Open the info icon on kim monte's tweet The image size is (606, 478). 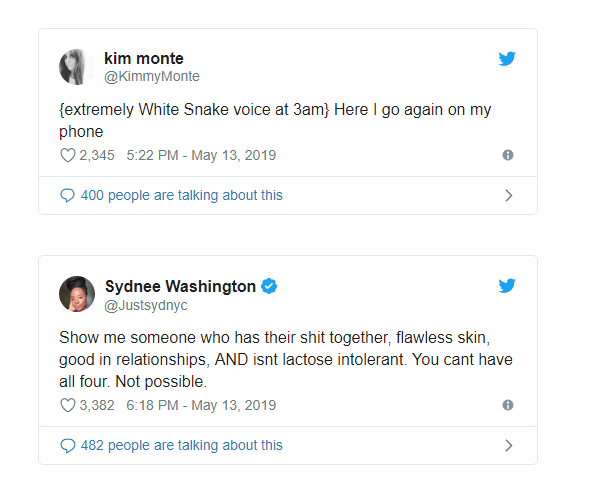(508, 155)
